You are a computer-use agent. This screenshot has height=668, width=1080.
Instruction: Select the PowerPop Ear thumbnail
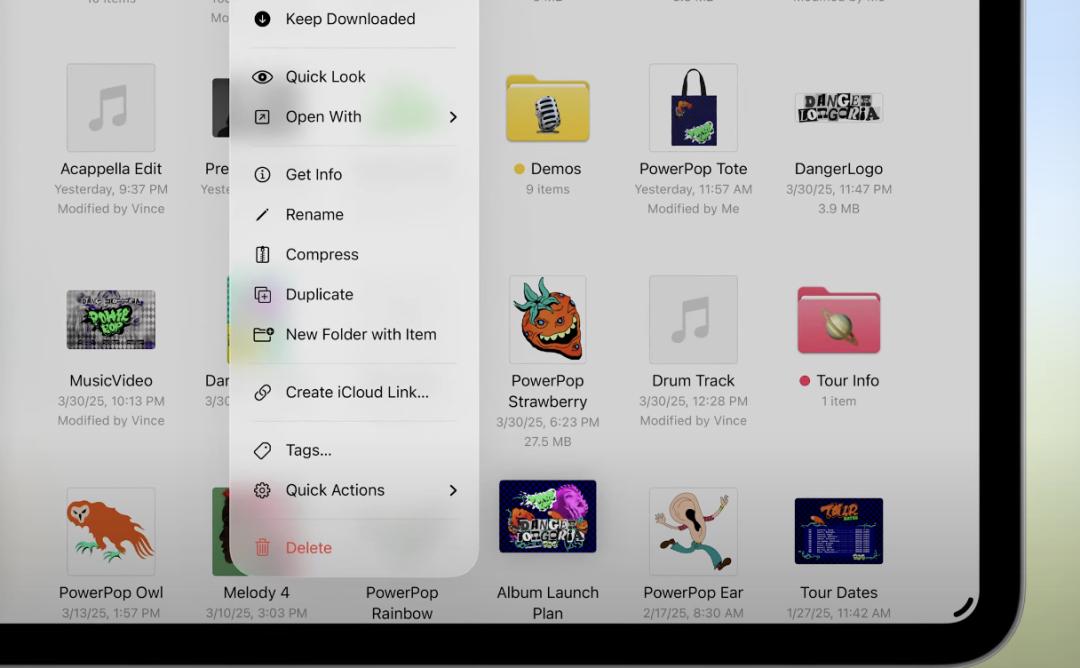point(693,532)
